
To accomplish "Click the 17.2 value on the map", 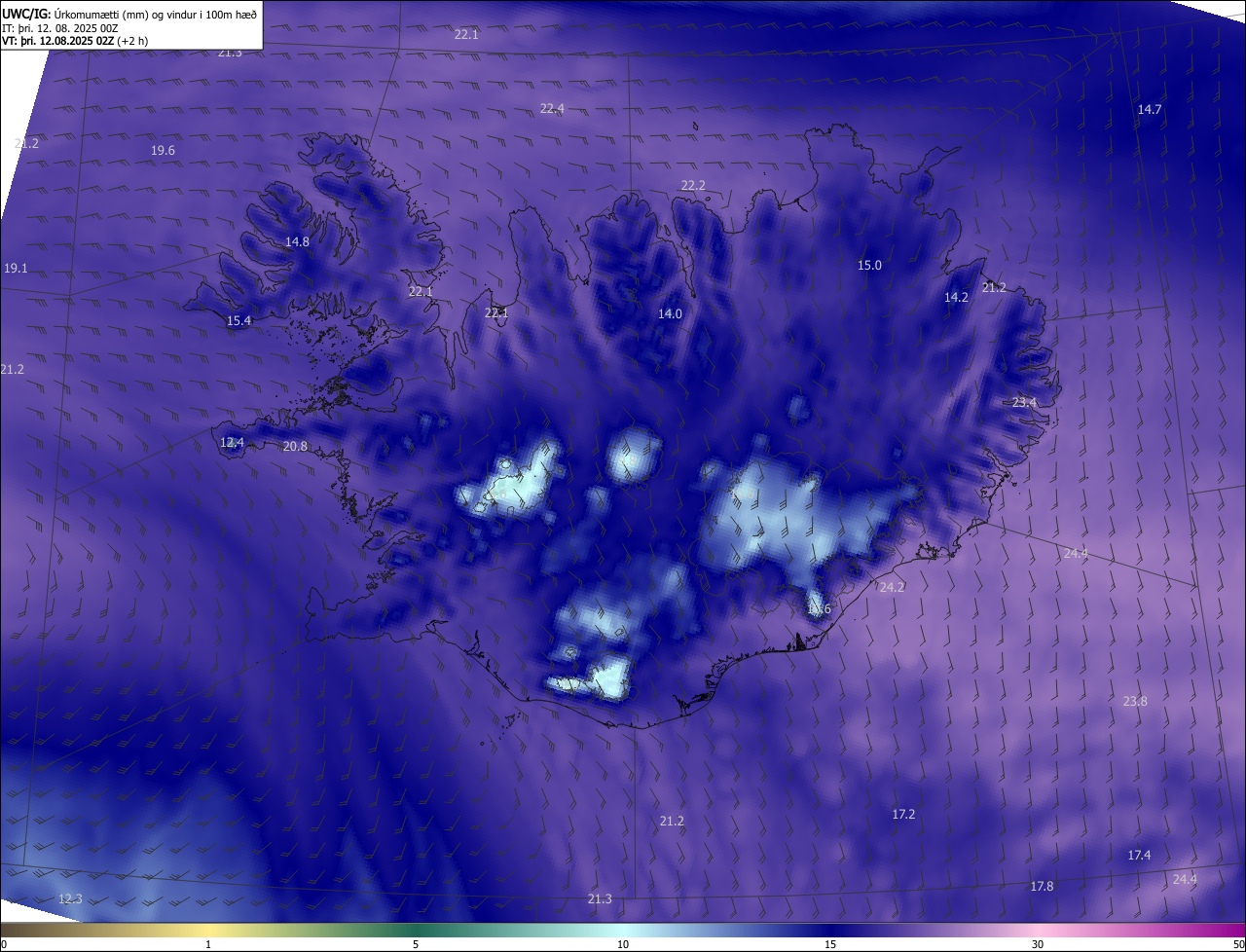I will tap(903, 814).
